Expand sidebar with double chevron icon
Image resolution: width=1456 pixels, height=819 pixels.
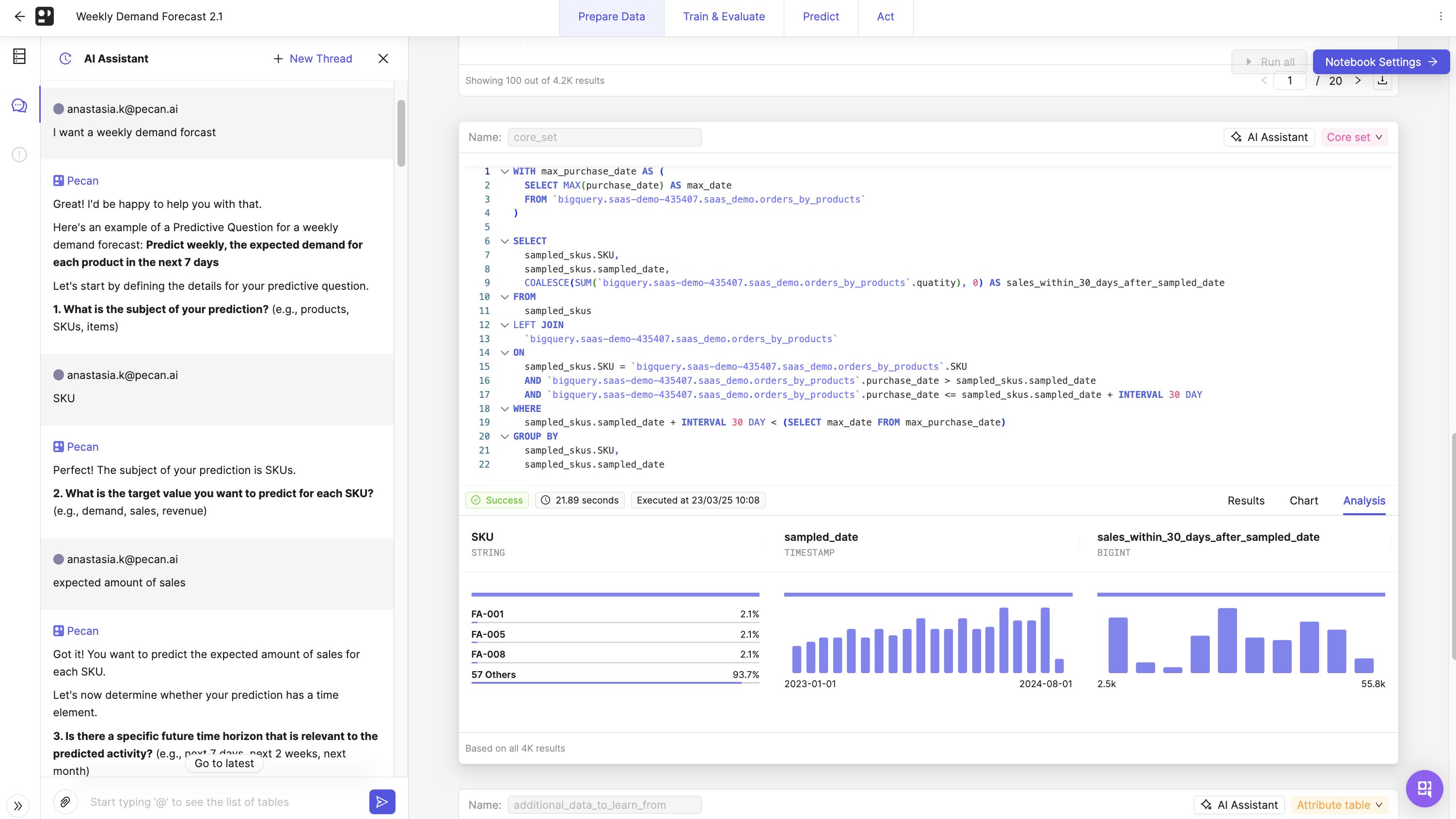coord(18,805)
